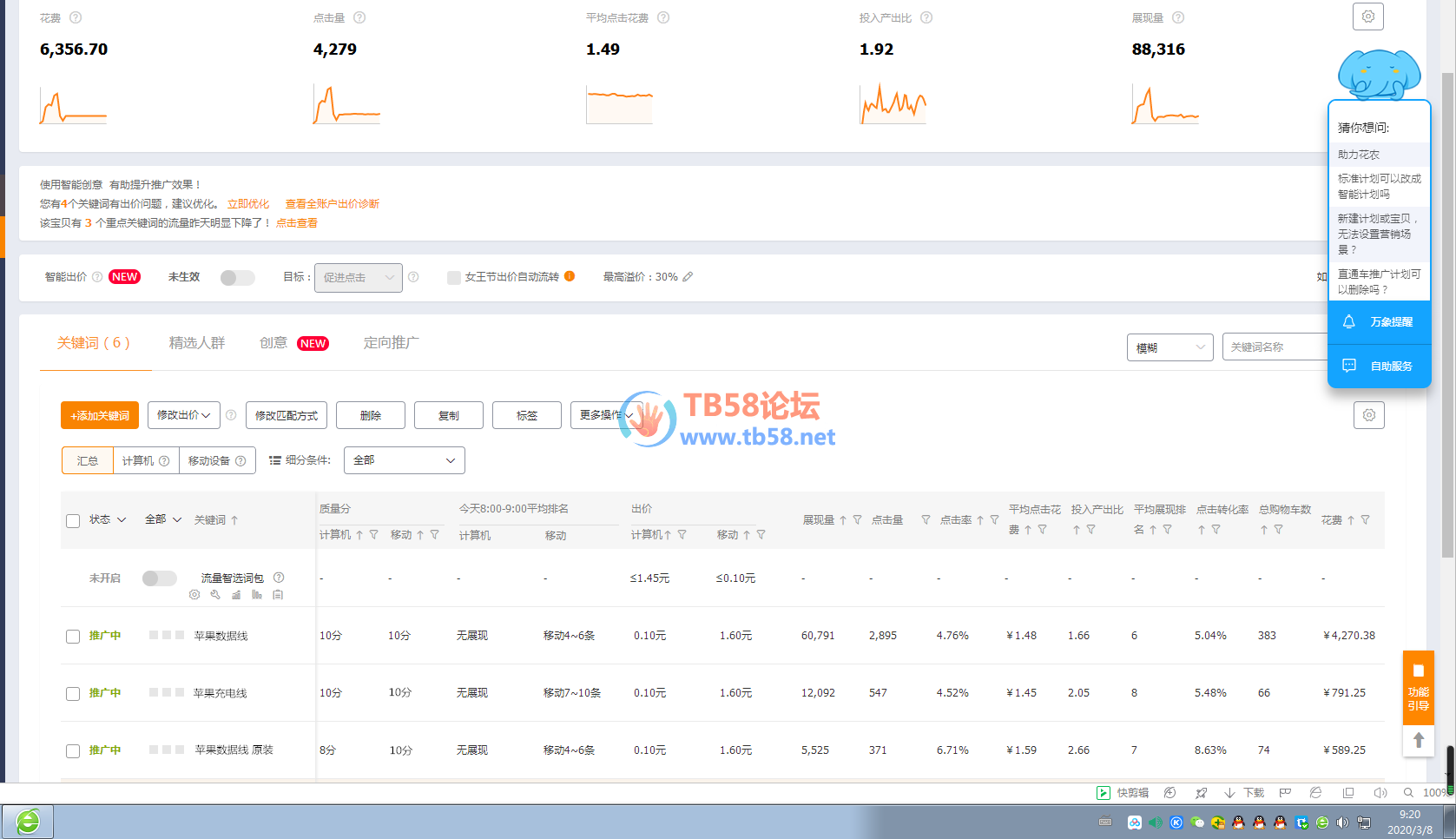The height and width of the screenshot is (839, 1456).
Task: Click the filter funnel beside 展现量 column
Action: 857,520
